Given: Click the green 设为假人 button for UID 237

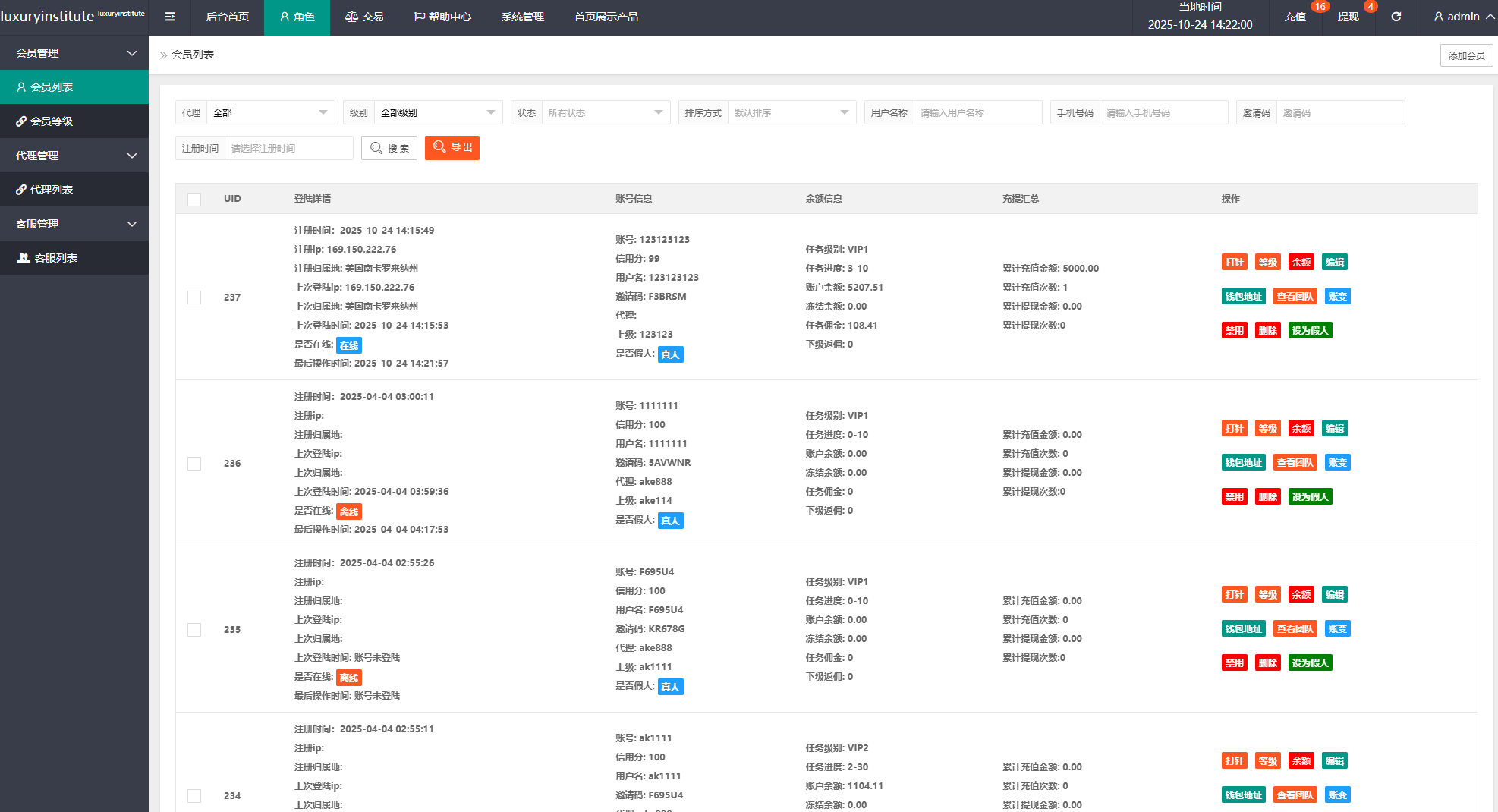Looking at the screenshot, I should 1310,331.
